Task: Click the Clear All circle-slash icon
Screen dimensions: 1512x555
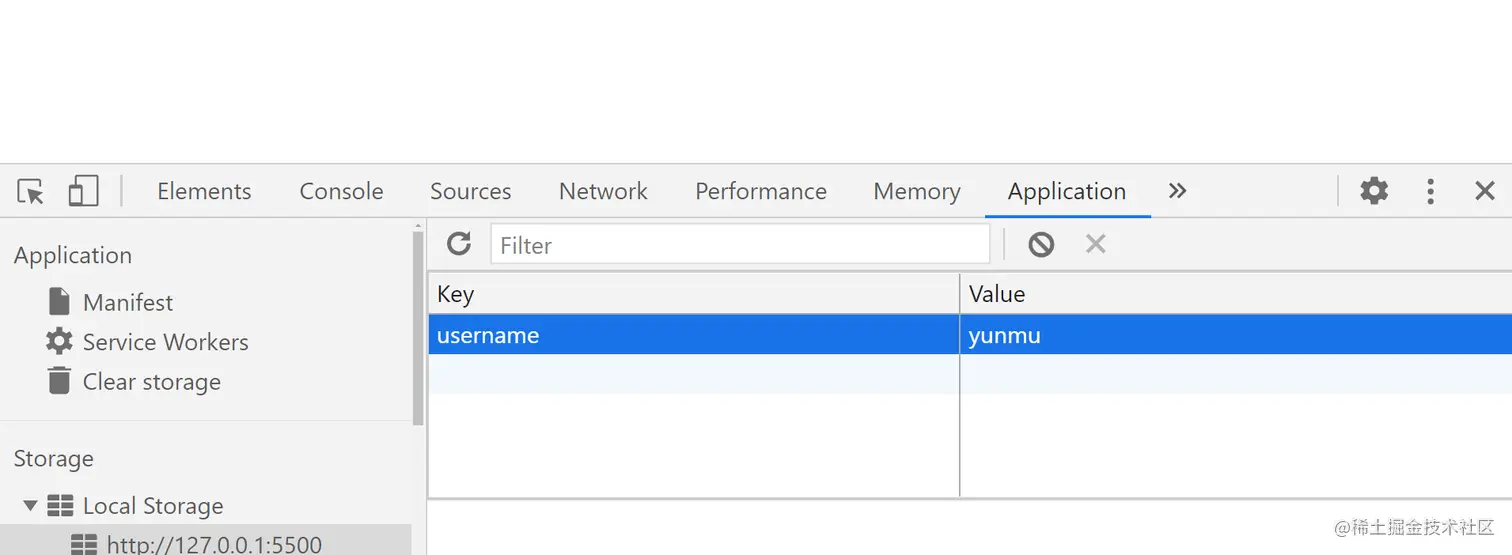Action: [1041, 244]
